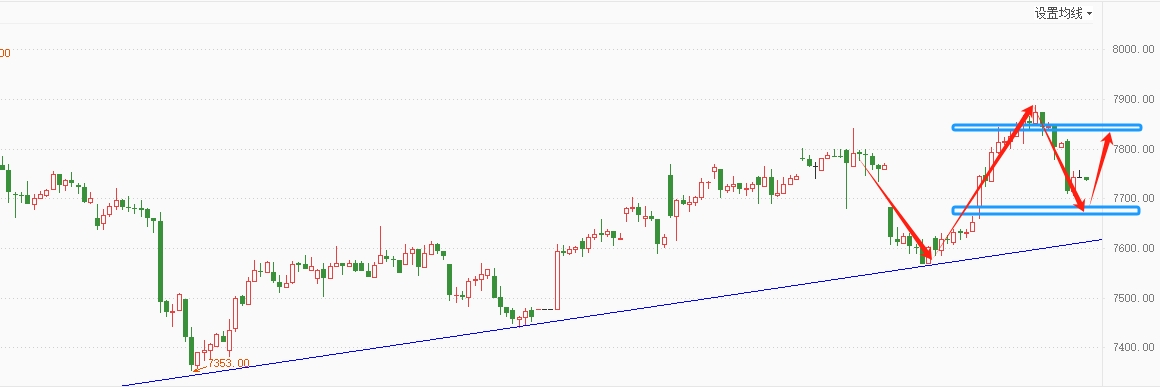The image size is (1160, 387).
Task: Select the upper blue horizontal resistance box
Action: click(x=1047, y=127)
